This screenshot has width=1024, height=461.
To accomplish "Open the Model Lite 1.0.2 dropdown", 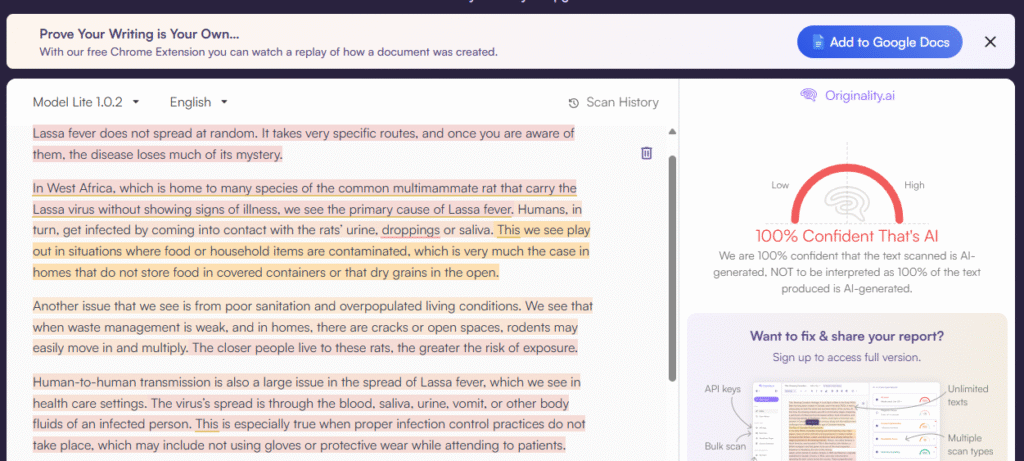I will coord(86,102).
